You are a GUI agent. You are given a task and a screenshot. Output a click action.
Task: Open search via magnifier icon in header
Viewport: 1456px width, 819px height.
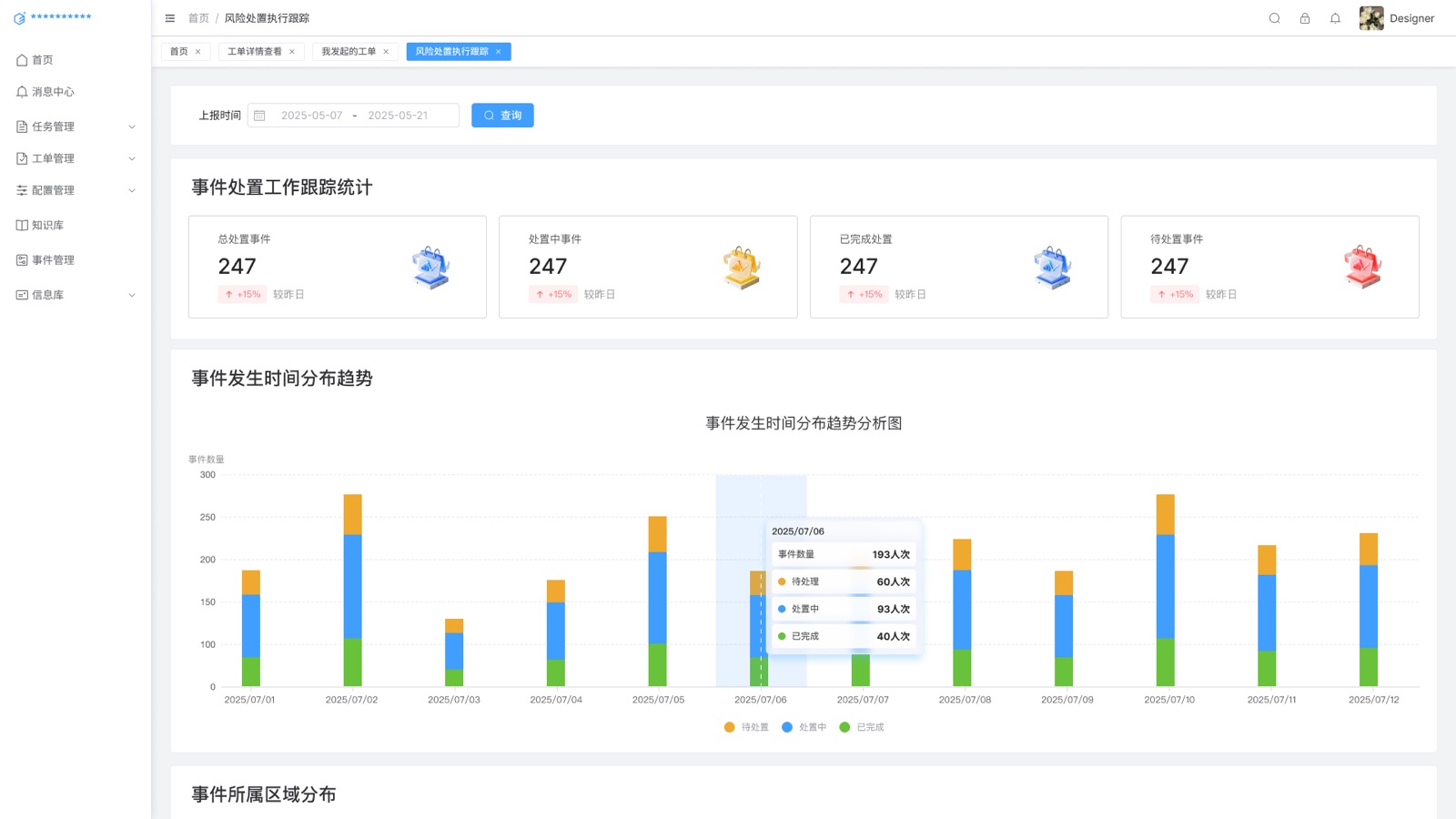1274,18
